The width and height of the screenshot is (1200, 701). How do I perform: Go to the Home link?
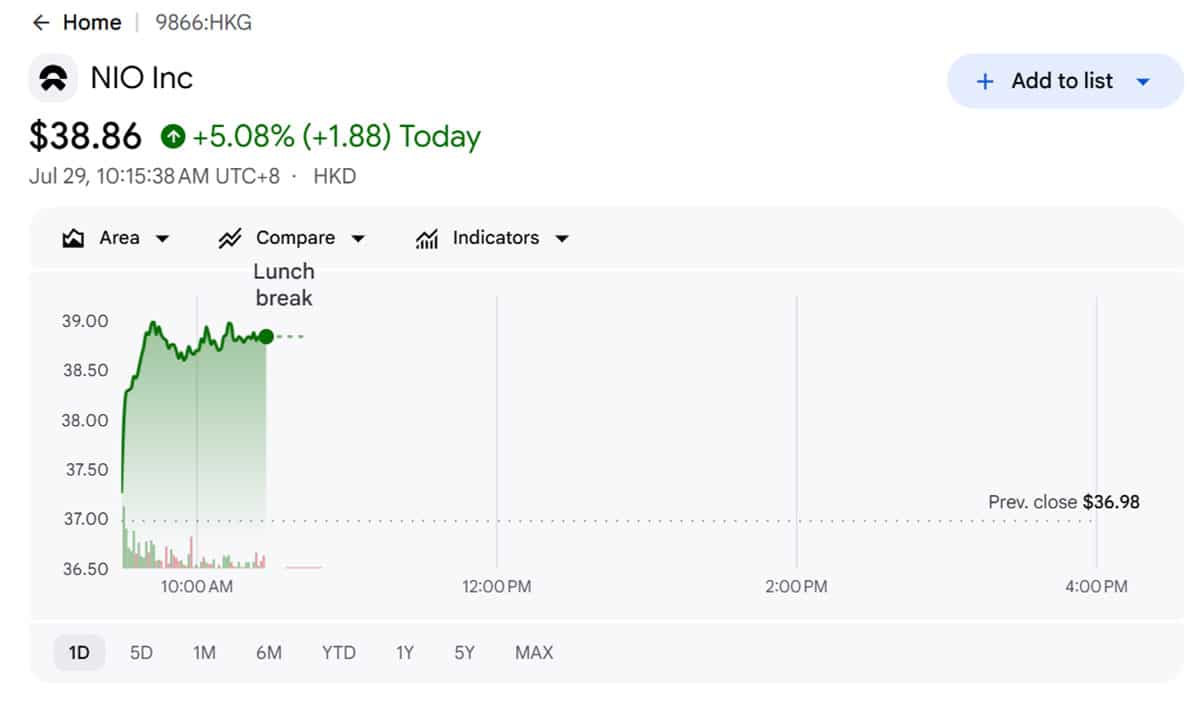[92, 22]
